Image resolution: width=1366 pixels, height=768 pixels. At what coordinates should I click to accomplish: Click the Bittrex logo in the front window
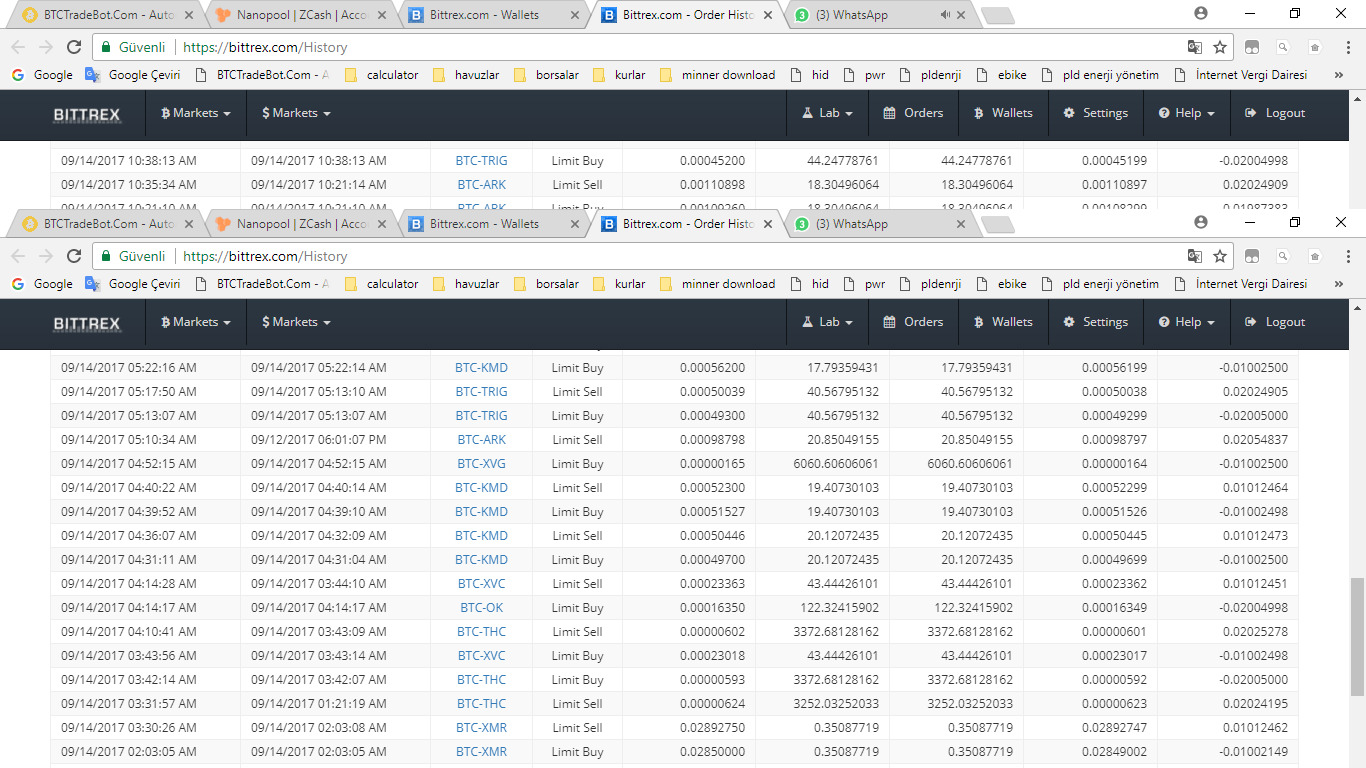tap(86, 323)
